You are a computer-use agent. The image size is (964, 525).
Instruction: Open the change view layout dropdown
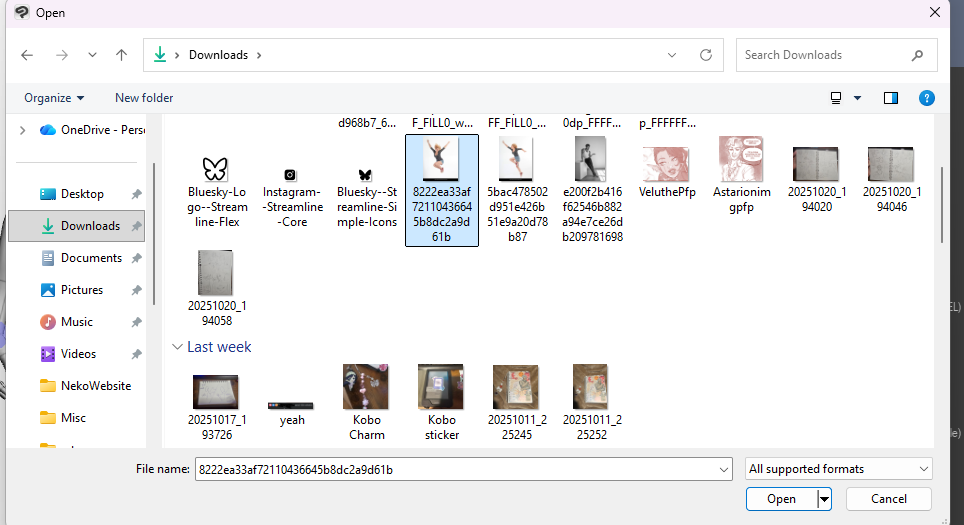pyautogui.click(x=857, y=98)
